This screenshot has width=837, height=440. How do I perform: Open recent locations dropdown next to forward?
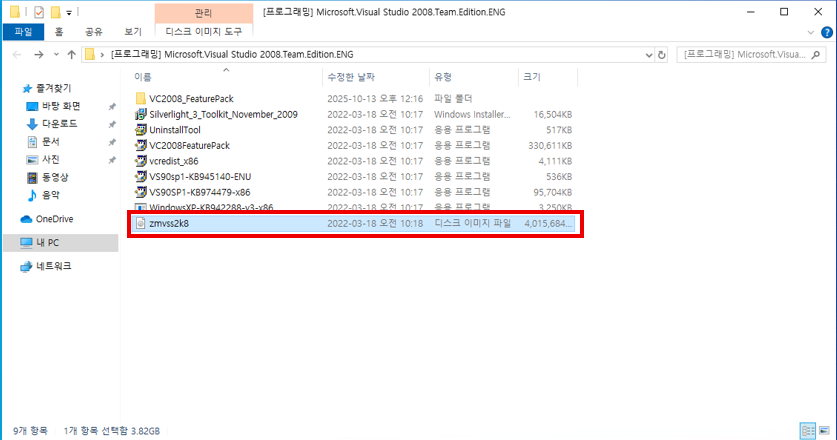54,54
